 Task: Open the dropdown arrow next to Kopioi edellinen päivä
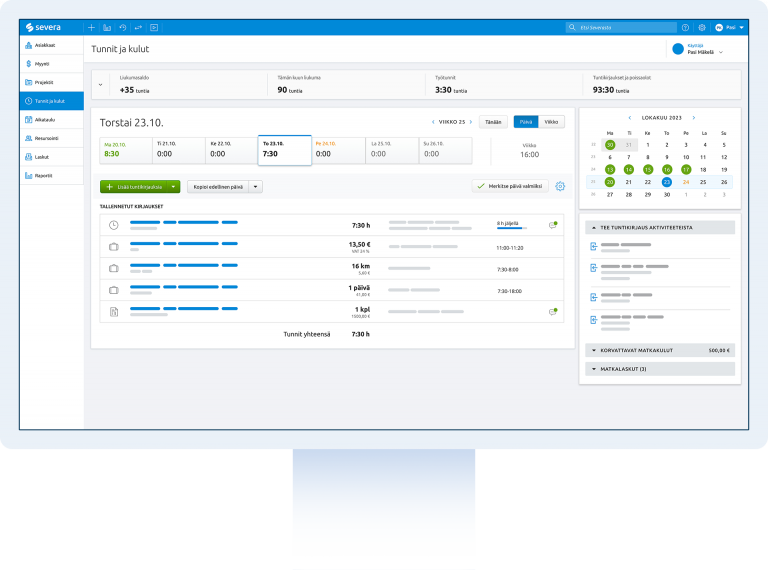[256, 186]
